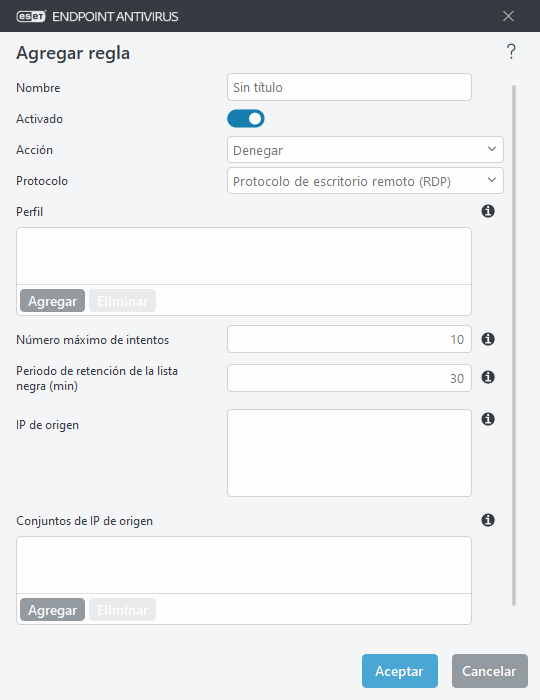Open the Acción dropdown showing Denegar
The image size is (540, 700).
coord(365,150)
